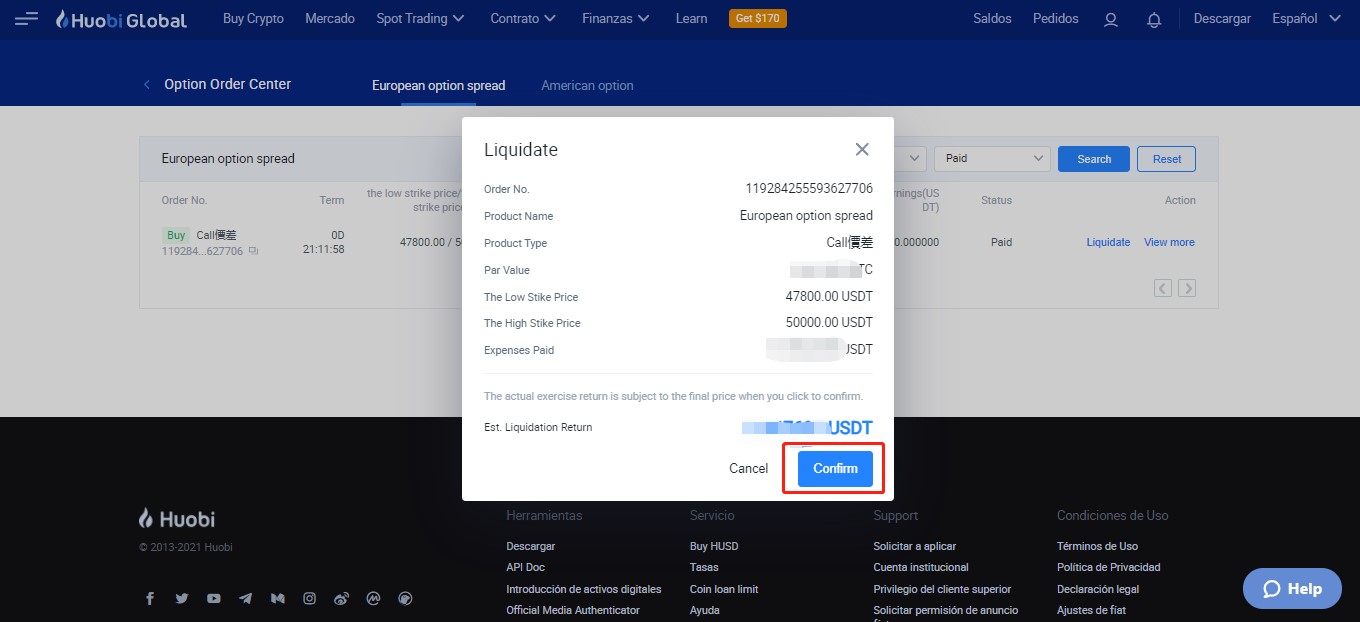Switch to the American option tab
Image resolution: width=1360 pixels, height=622 pixels.
587,86
